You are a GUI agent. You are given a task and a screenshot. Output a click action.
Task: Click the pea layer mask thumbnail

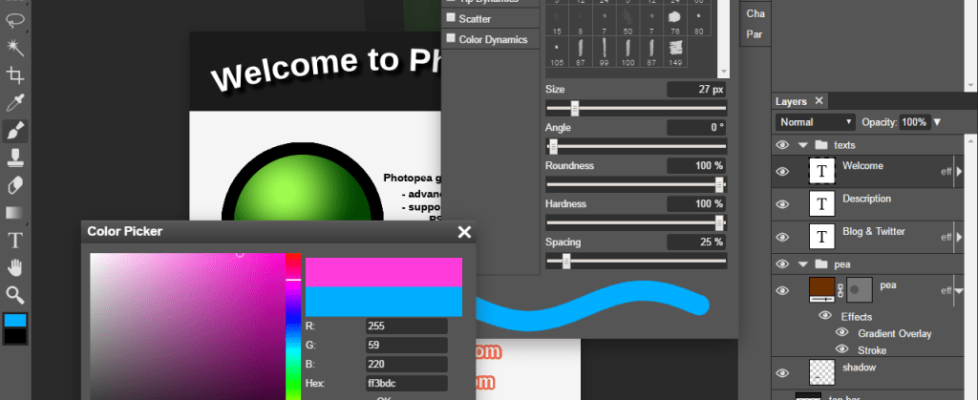pos(859,290)
